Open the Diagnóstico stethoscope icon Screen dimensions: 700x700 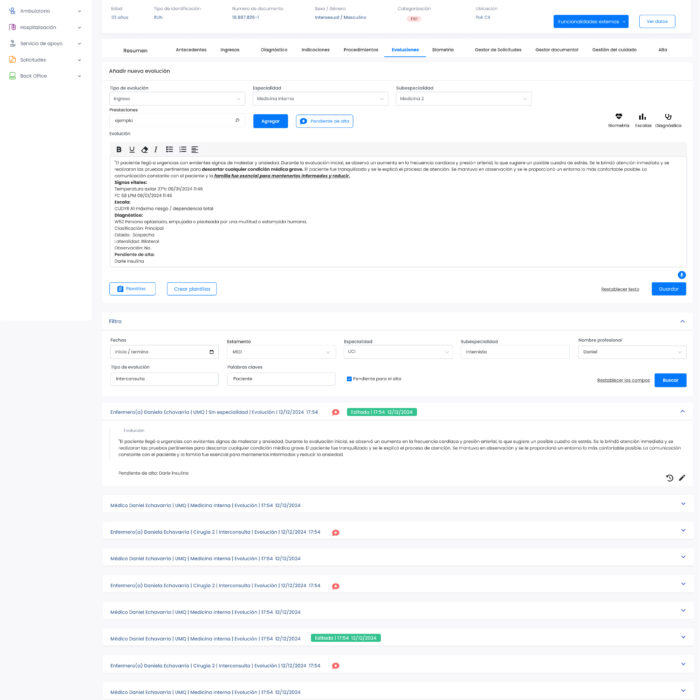[x=668, y=118]
